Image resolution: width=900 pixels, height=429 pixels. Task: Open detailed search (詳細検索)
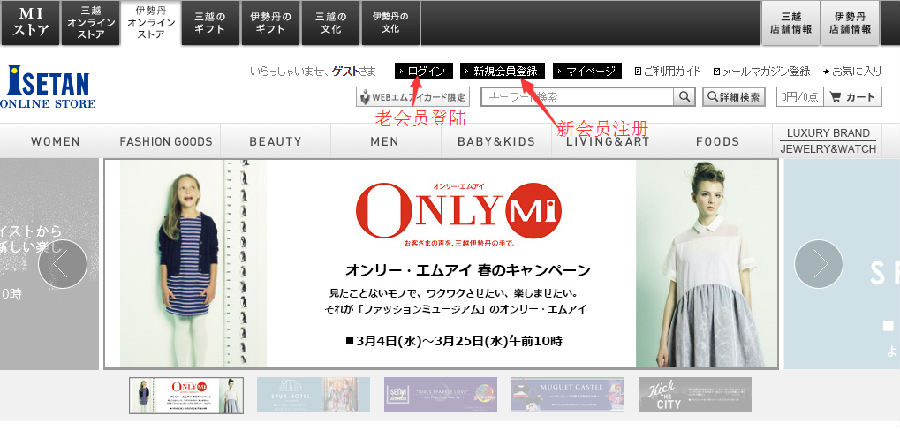point(734,97)
